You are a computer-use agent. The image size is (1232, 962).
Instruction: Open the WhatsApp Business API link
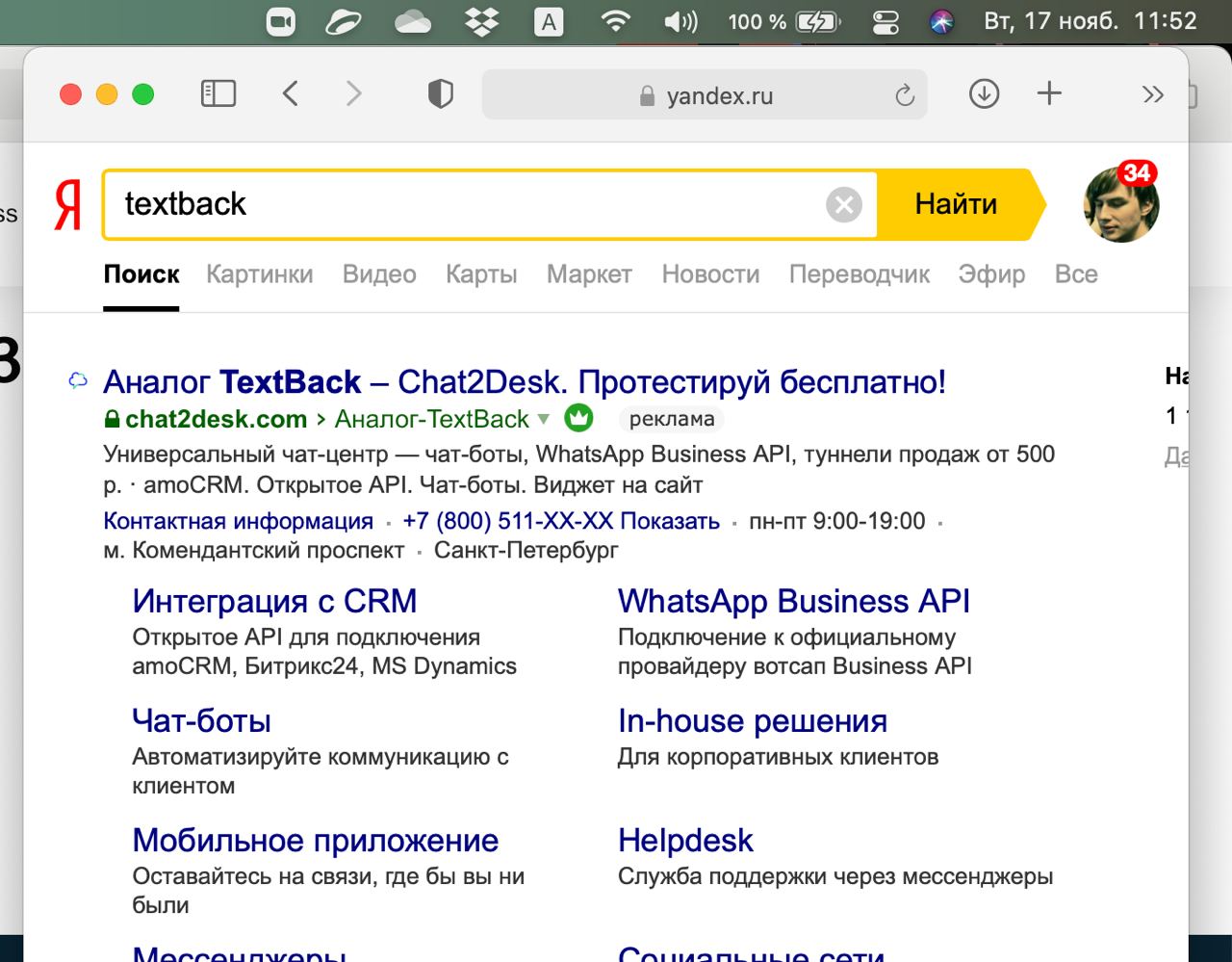tap(793, 601)
